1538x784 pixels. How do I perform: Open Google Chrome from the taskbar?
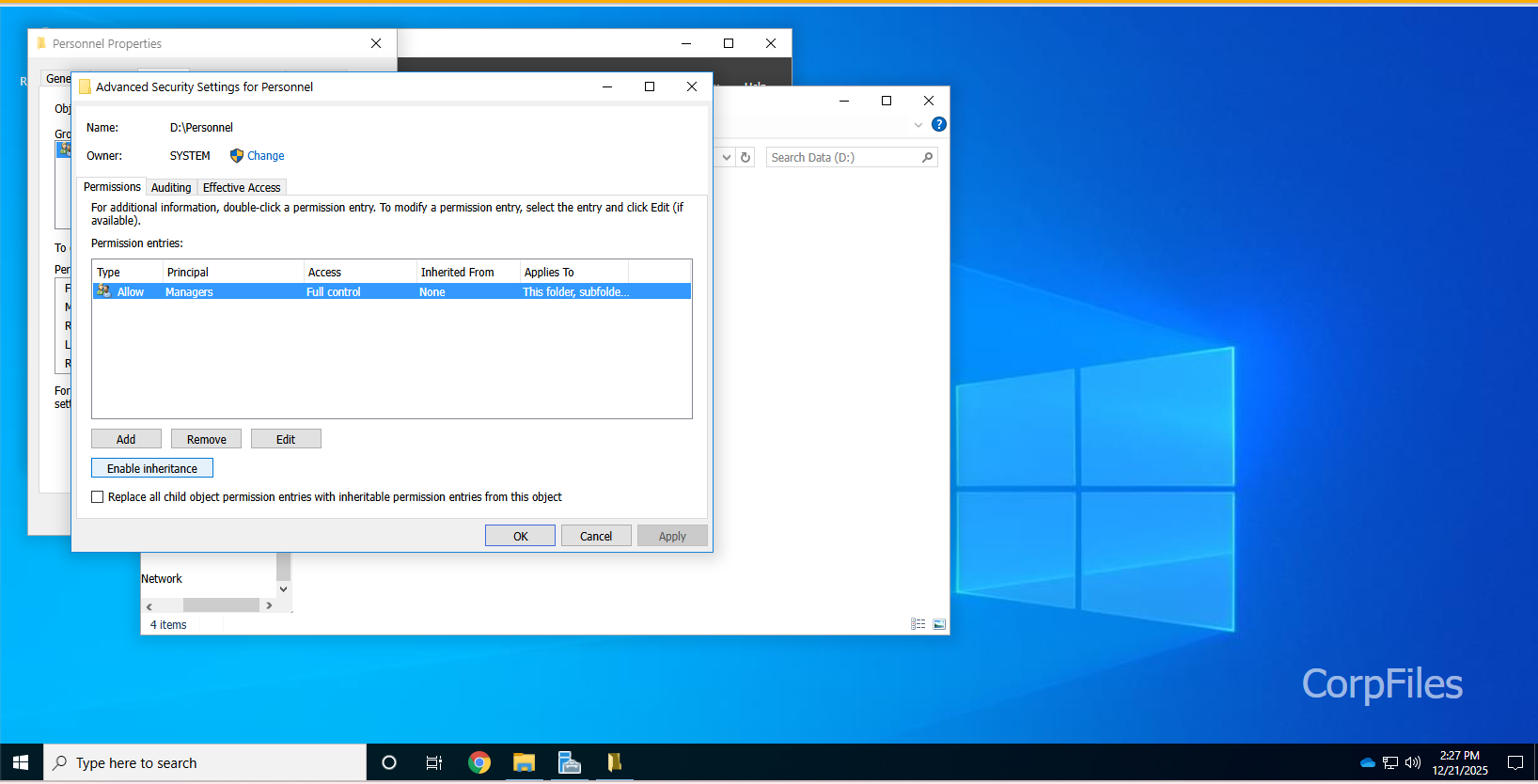click(479, 763)
